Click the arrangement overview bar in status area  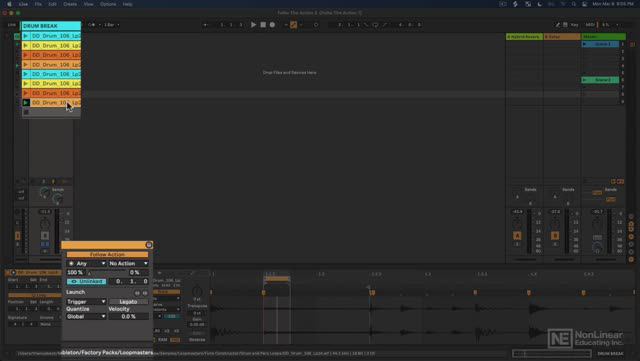(552, 354)
